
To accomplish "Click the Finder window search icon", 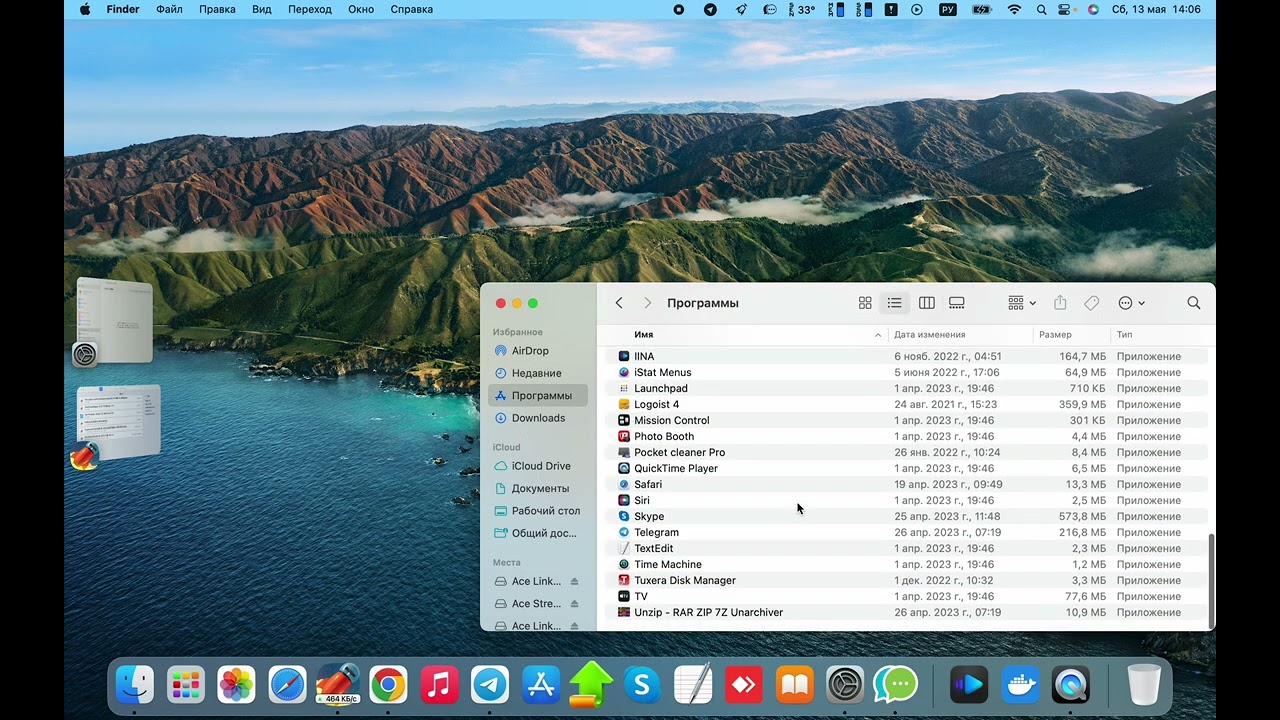I will [x=1194, y=303].
